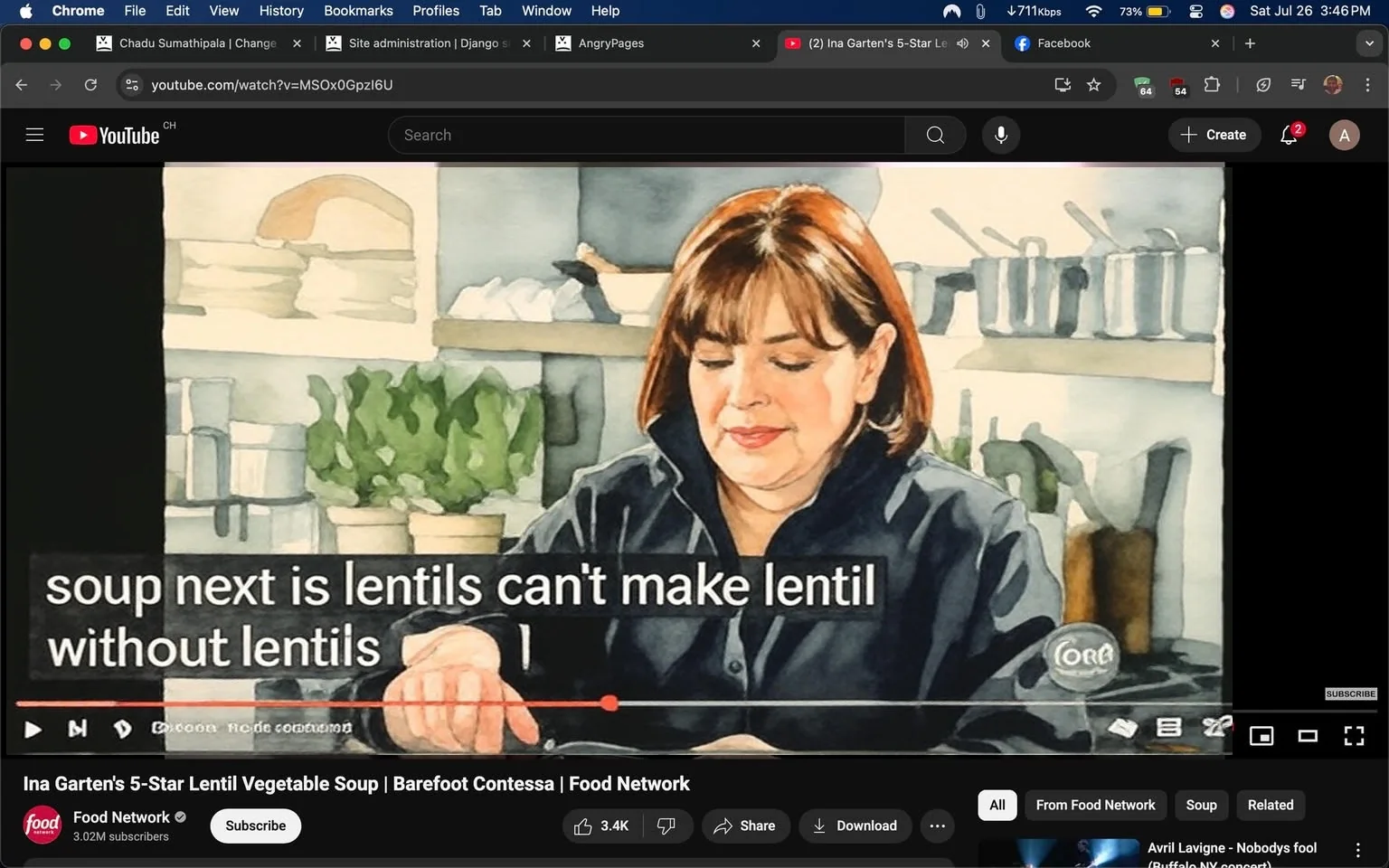The width and height of the screenshot is (1389, 868).
Task: Open a new Chrome tab
Action: tap(1250, 43)
